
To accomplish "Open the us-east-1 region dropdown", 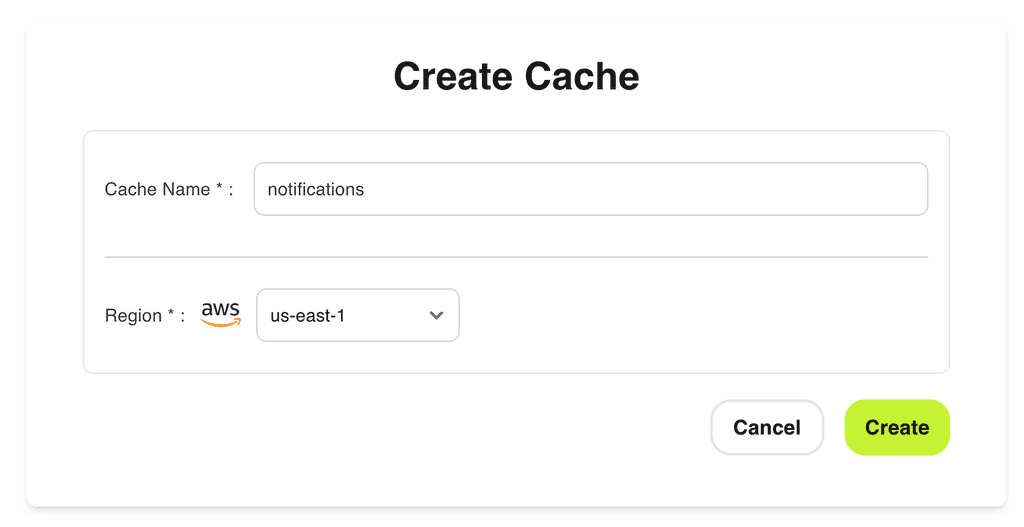I will [x=357, y=315].
